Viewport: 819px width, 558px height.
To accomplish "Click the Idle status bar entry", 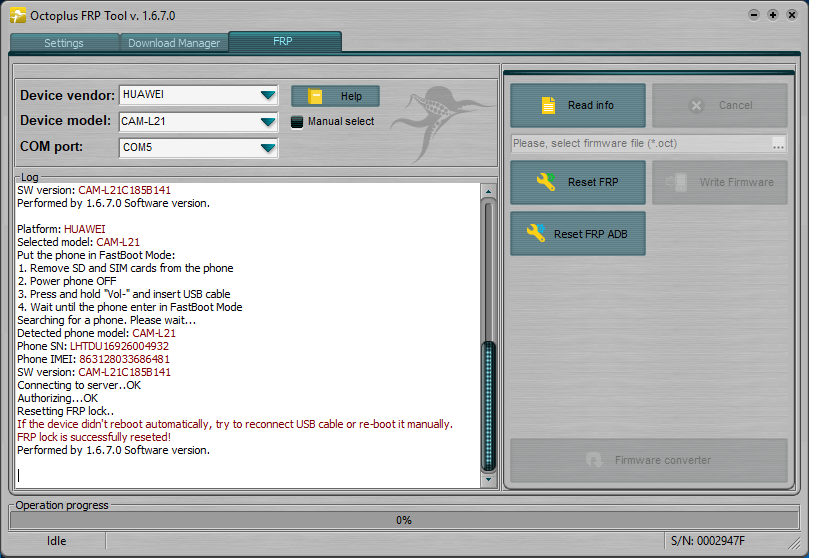I will point(56,541).
